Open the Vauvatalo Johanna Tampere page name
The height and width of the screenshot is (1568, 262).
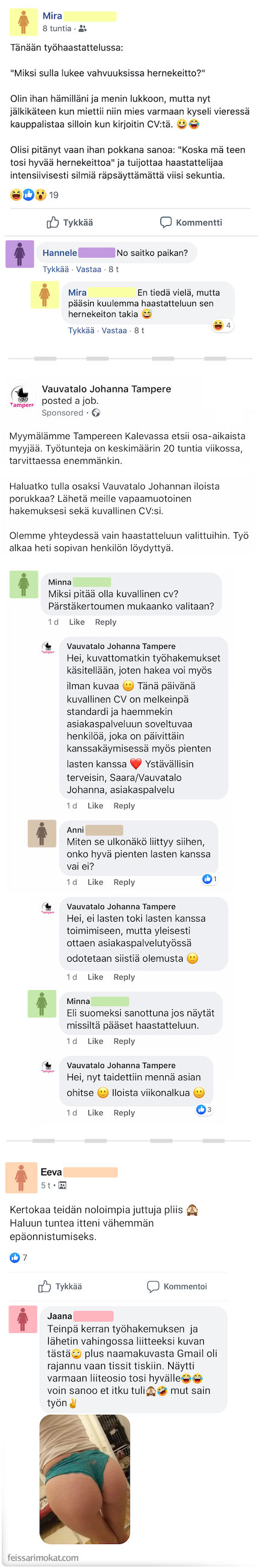pyautogui.click(x=106, y=389)
